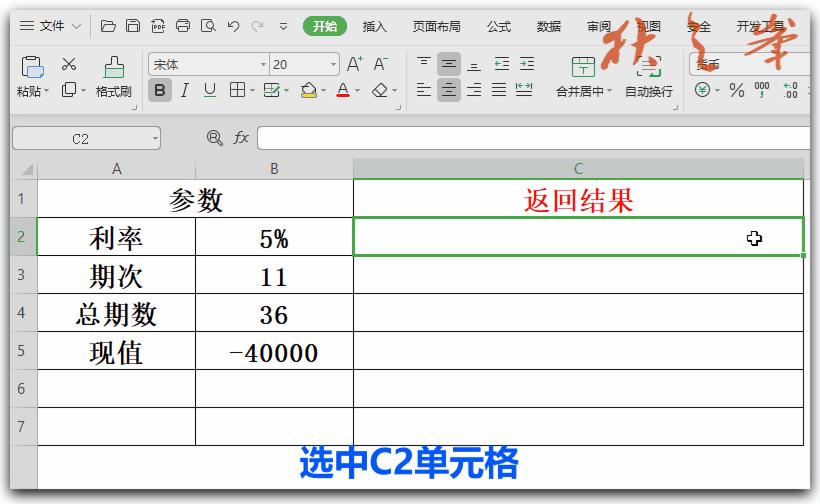Screen dimensions: 820x504
Task: Open fill color dropdown arrow
Action: pos(323,91)
